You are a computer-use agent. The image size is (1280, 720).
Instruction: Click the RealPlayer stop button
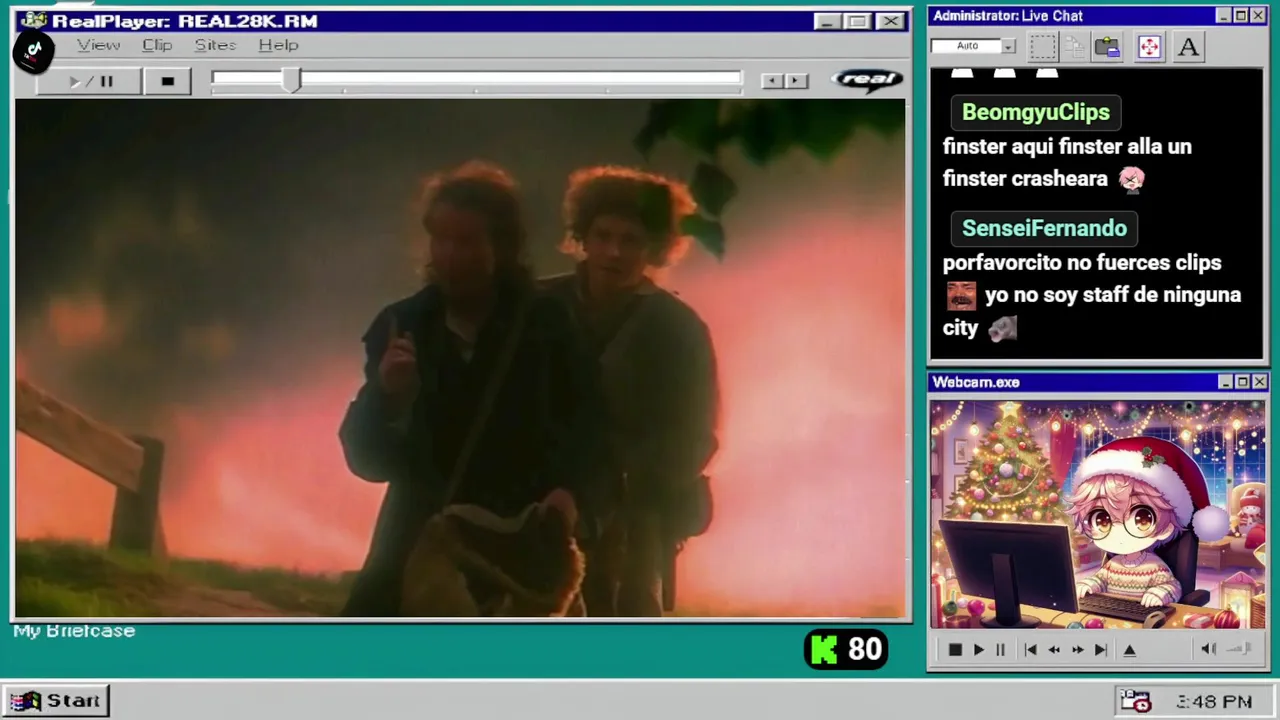(167, 81)
